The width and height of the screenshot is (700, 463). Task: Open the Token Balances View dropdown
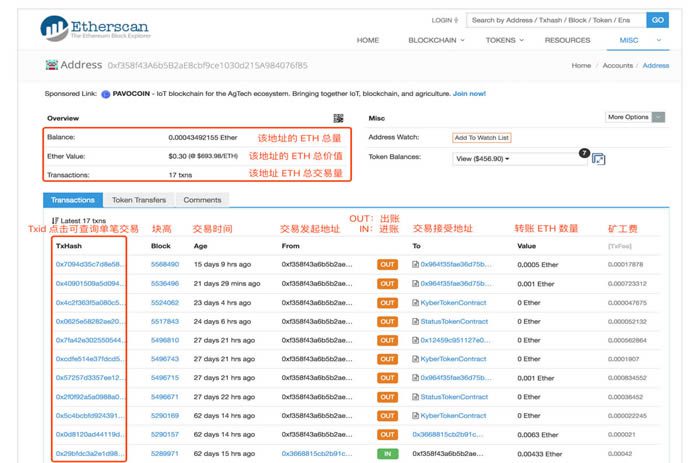[x=482, y=158]
